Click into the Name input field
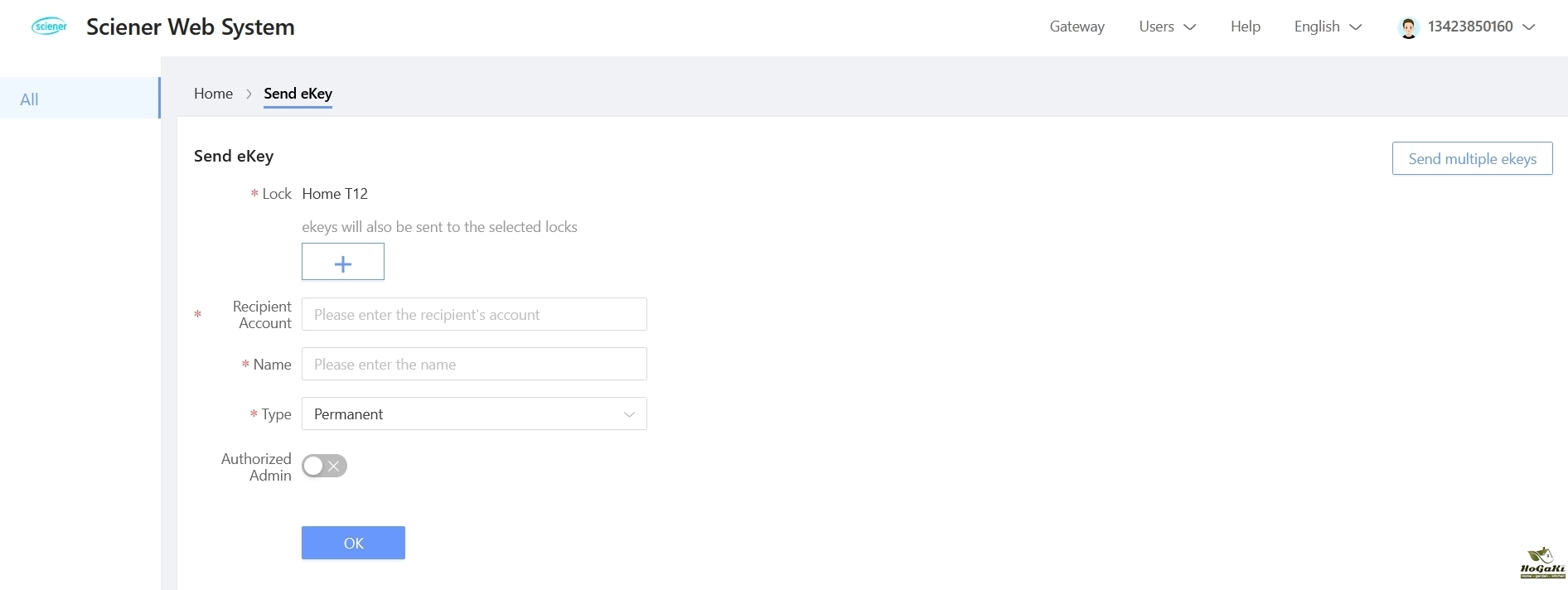 click(474, 364)
